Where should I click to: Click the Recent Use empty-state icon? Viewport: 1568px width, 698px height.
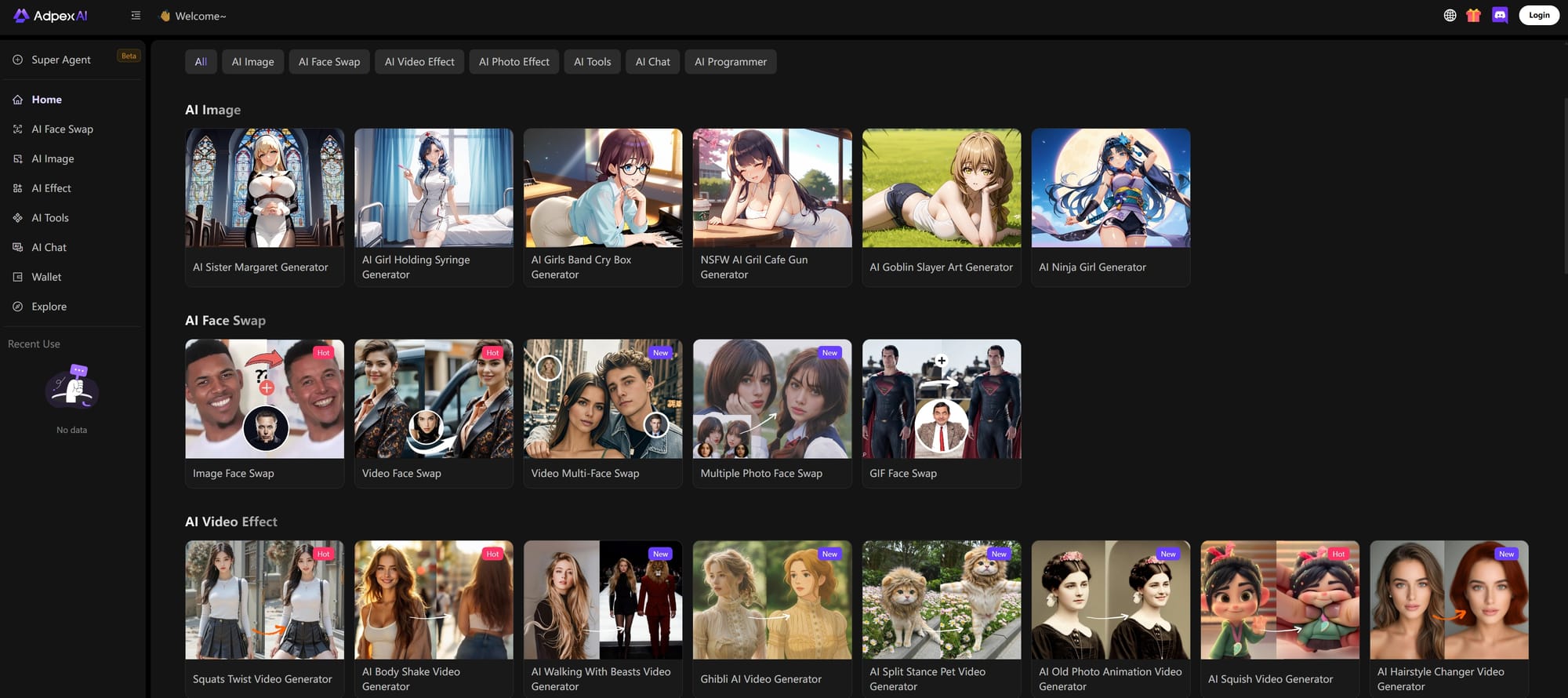(72, 387)
